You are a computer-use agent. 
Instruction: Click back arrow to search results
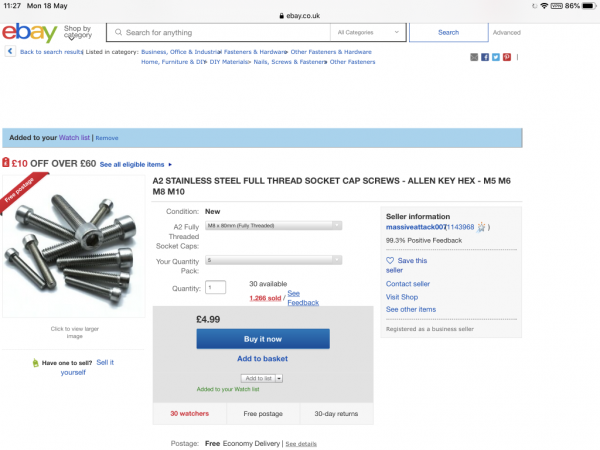coord(10,51)
